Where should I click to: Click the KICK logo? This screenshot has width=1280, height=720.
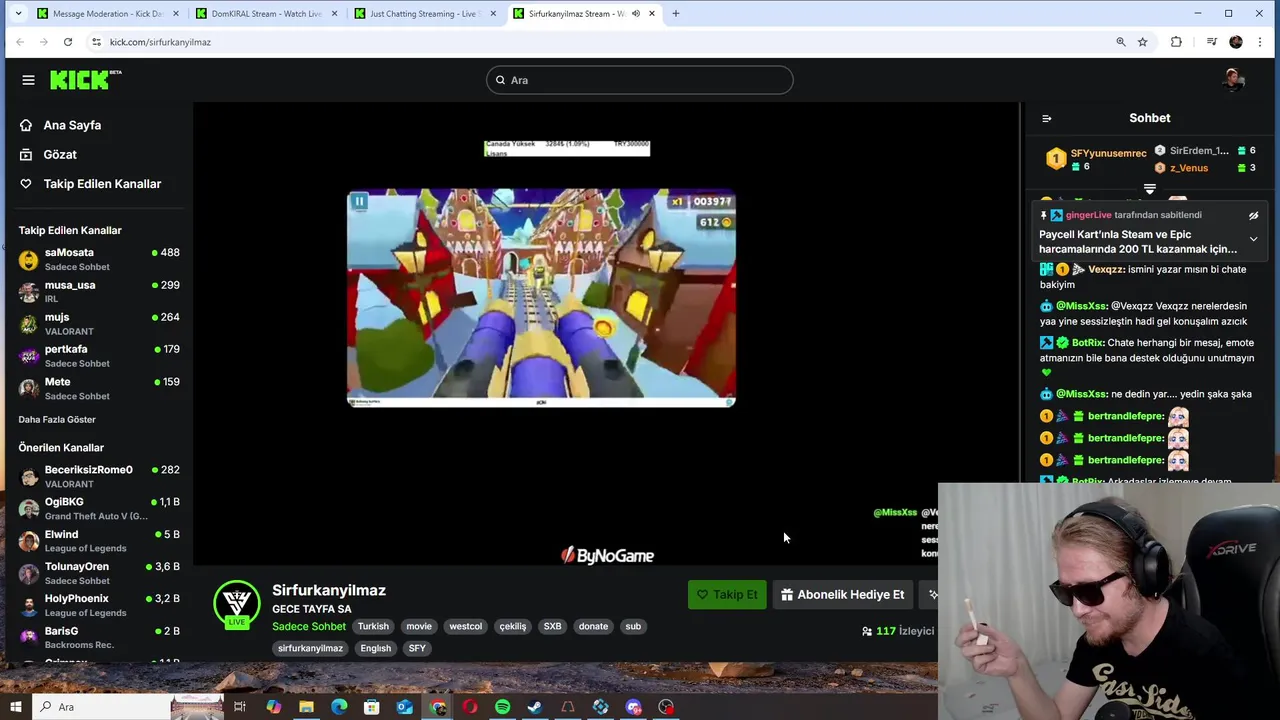click(85, 80)
